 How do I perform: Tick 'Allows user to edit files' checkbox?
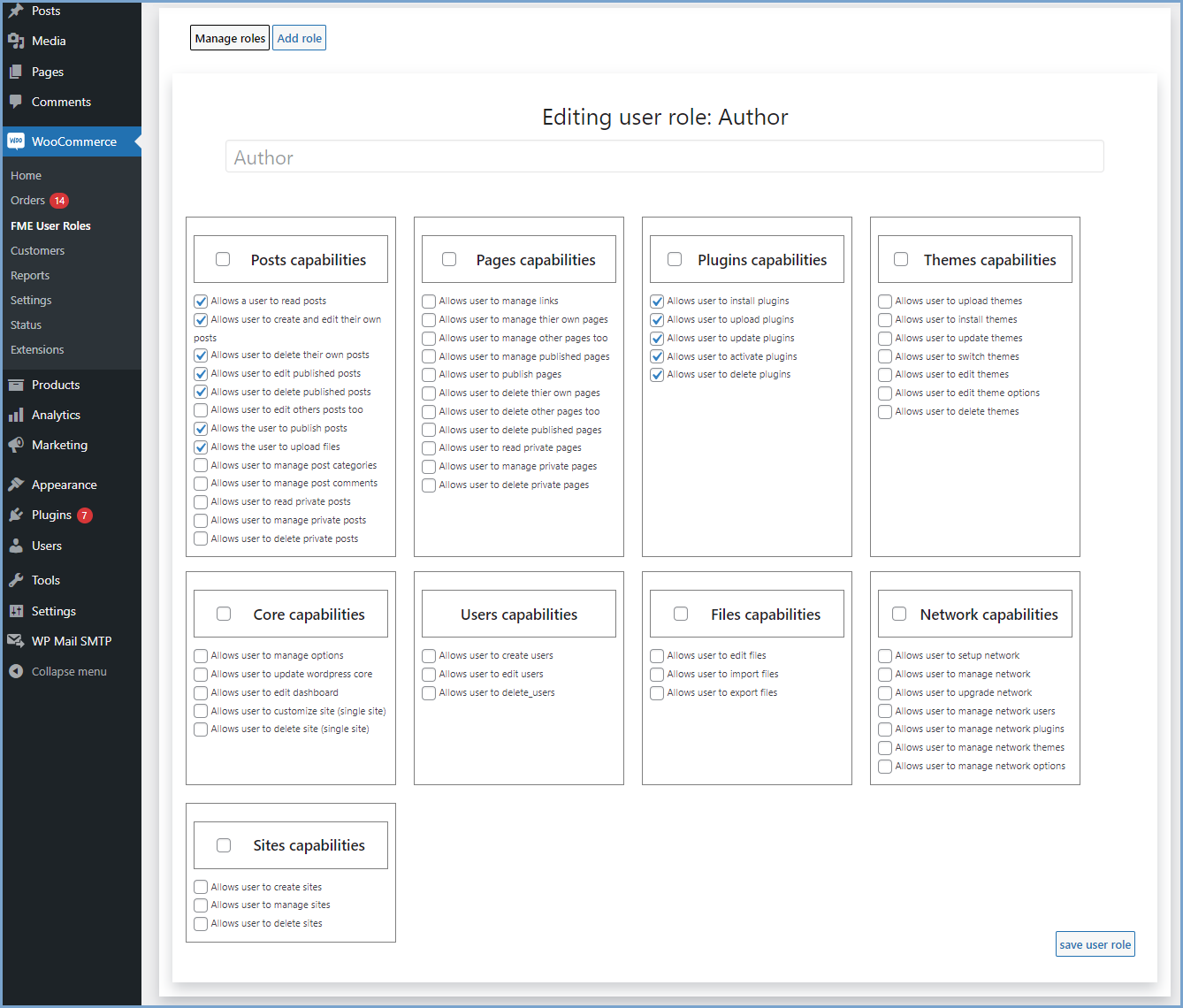point(657,656)
